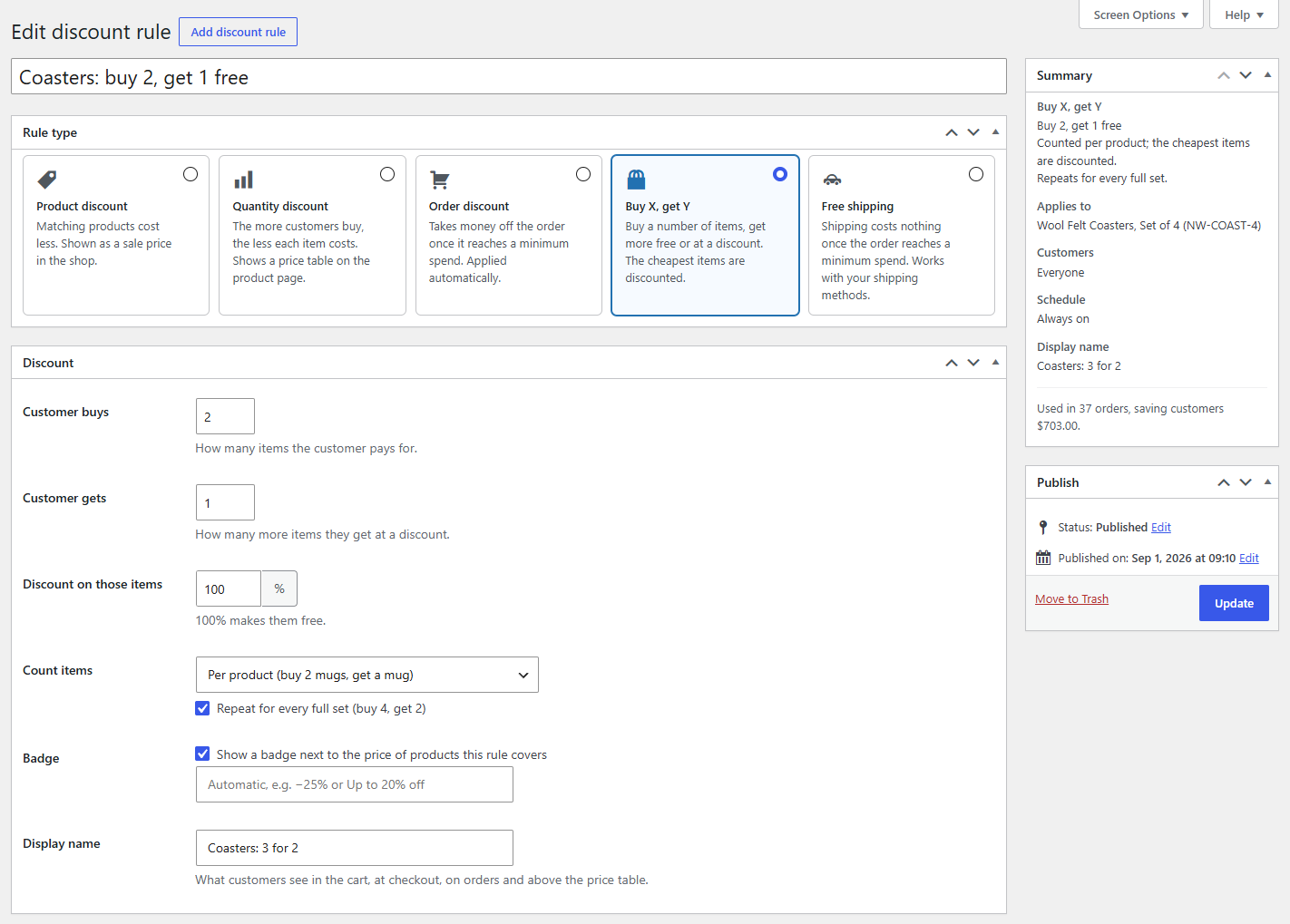Move Publish panel up

point(1224,482)
